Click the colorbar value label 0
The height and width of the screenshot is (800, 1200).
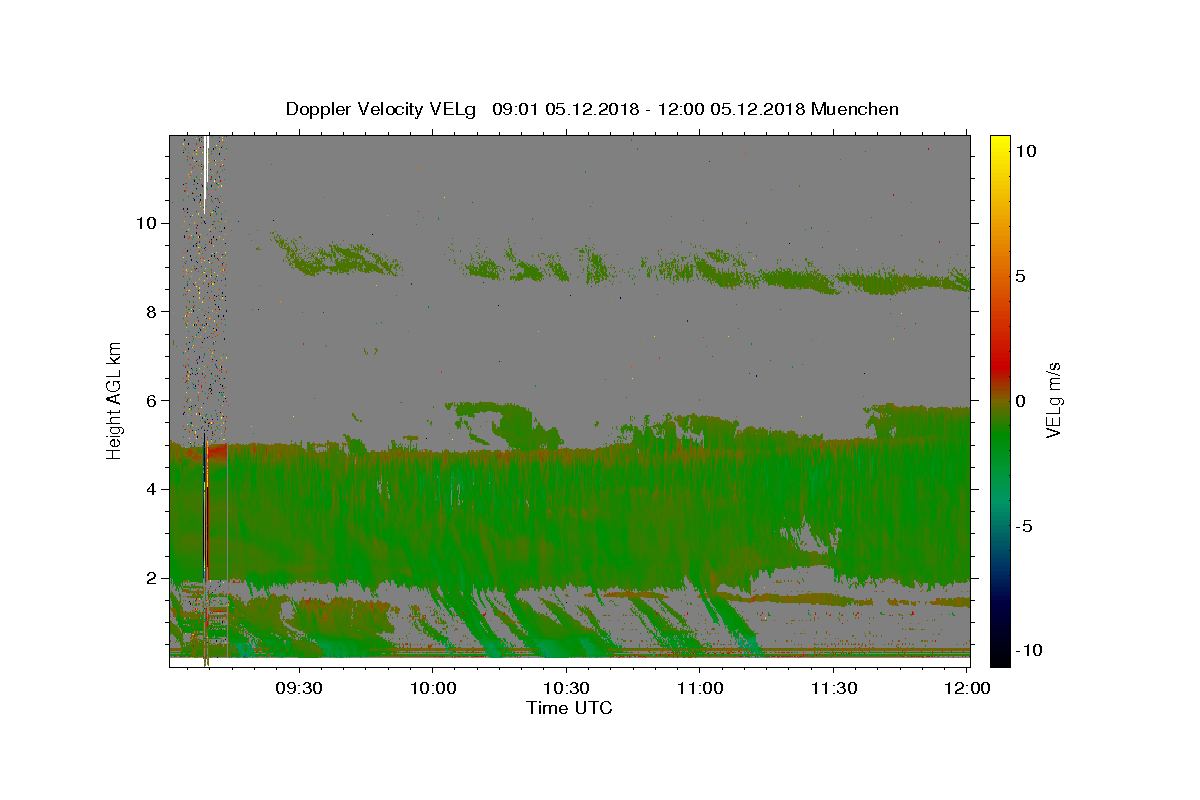(1022, 401)
